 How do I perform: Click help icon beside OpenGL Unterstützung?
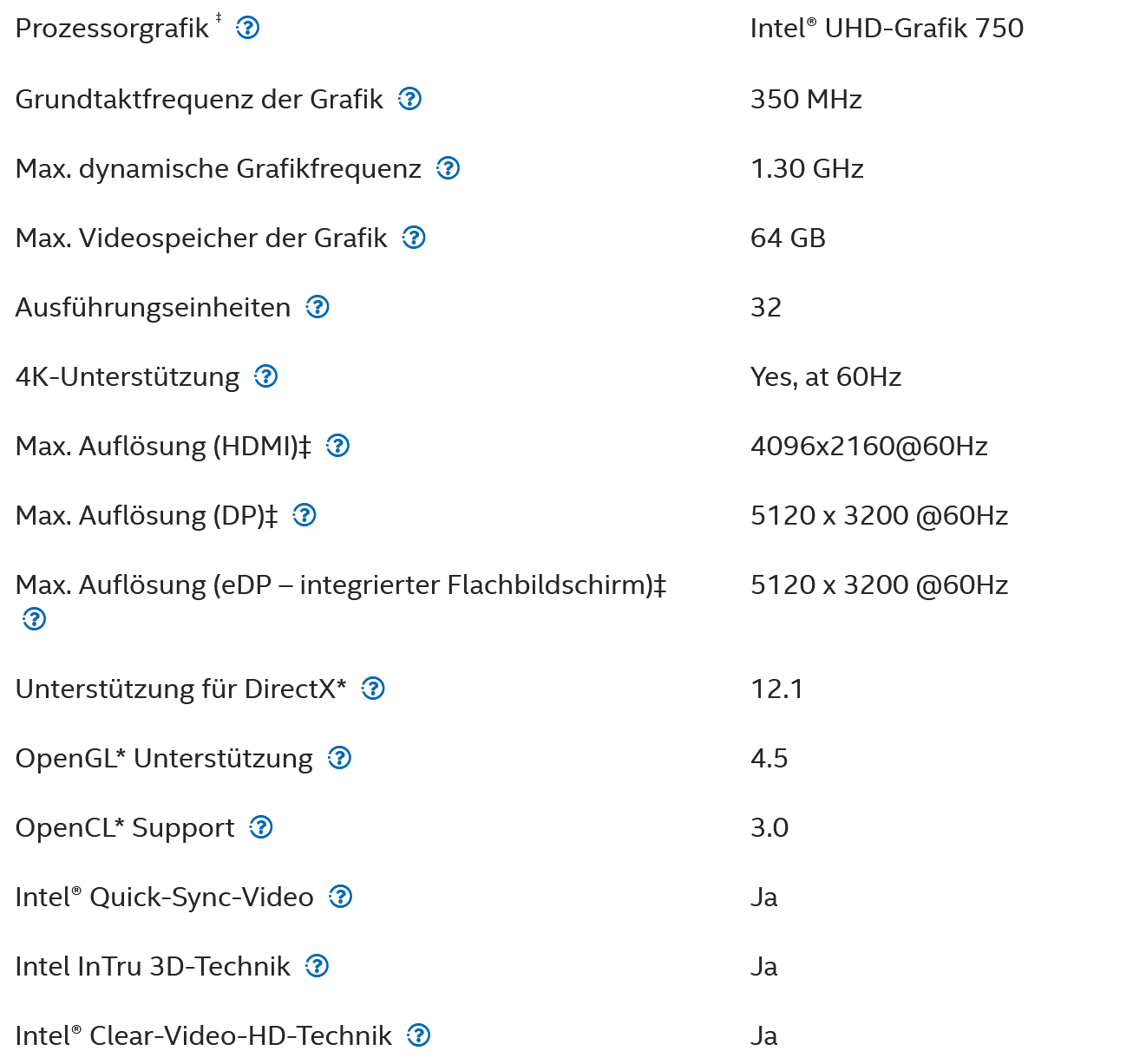pos(340,758)
